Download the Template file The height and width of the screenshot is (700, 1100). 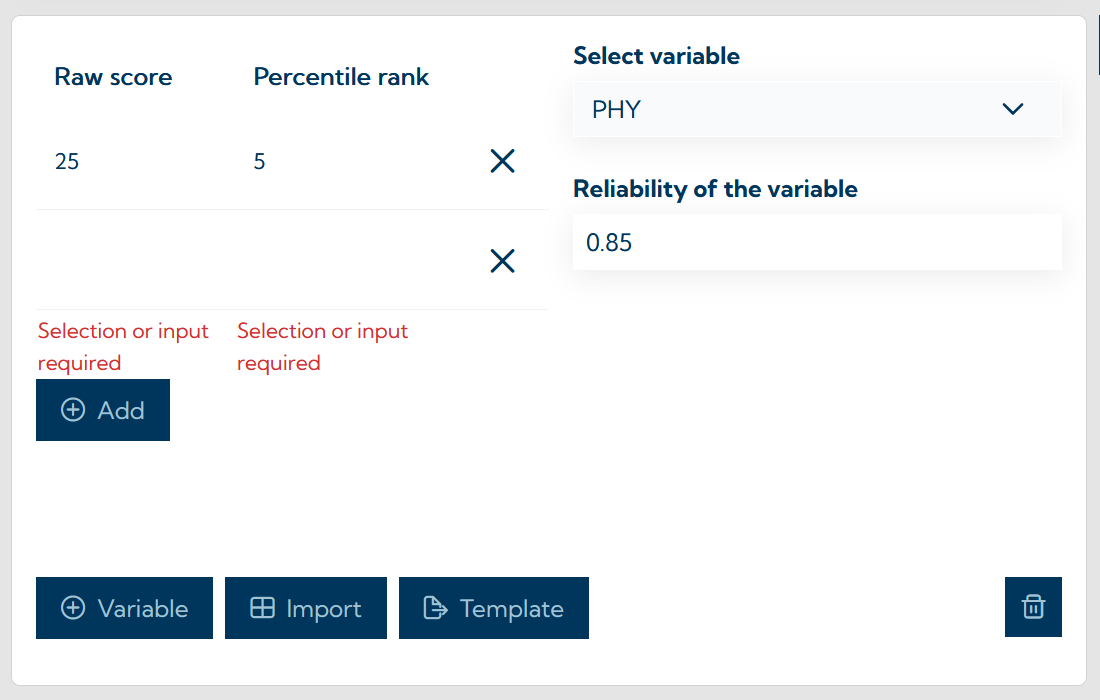coord(493,608)
